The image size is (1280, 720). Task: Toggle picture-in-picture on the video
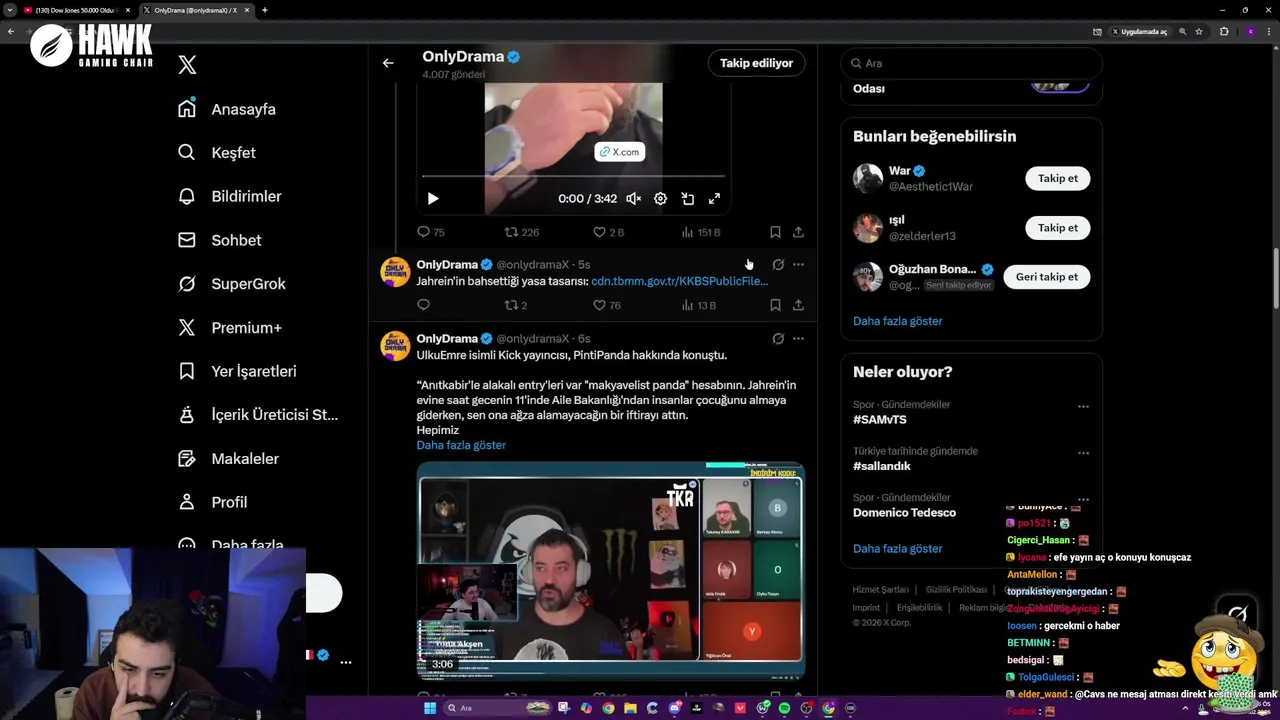[688, 199]
